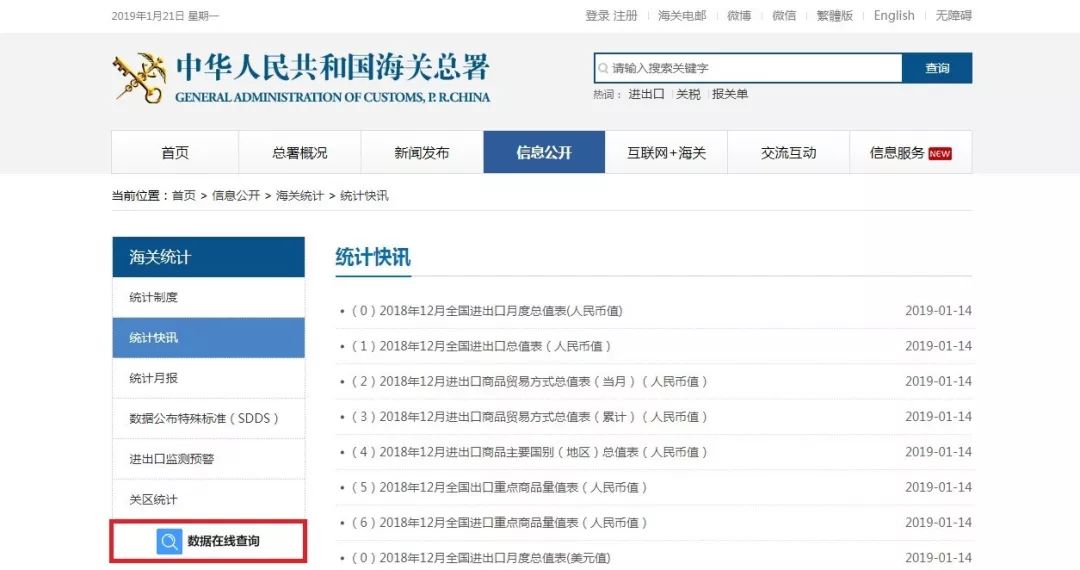Viewport: 1080px width, 570px height.
Task: Open 统计制度 in the sidebar
Action: (209, 297)
